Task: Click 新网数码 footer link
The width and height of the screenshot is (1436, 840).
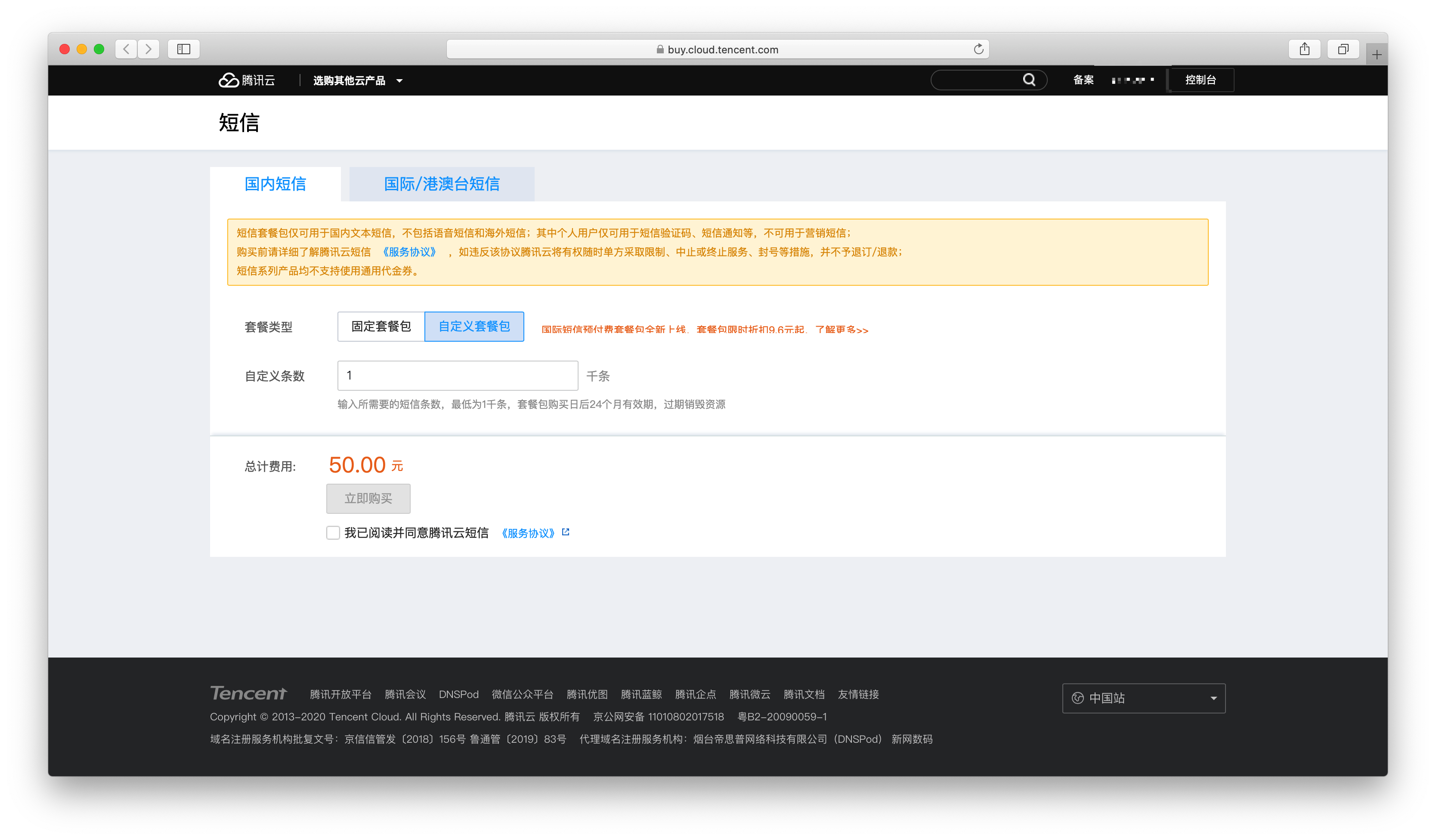Action: [912, 738]
